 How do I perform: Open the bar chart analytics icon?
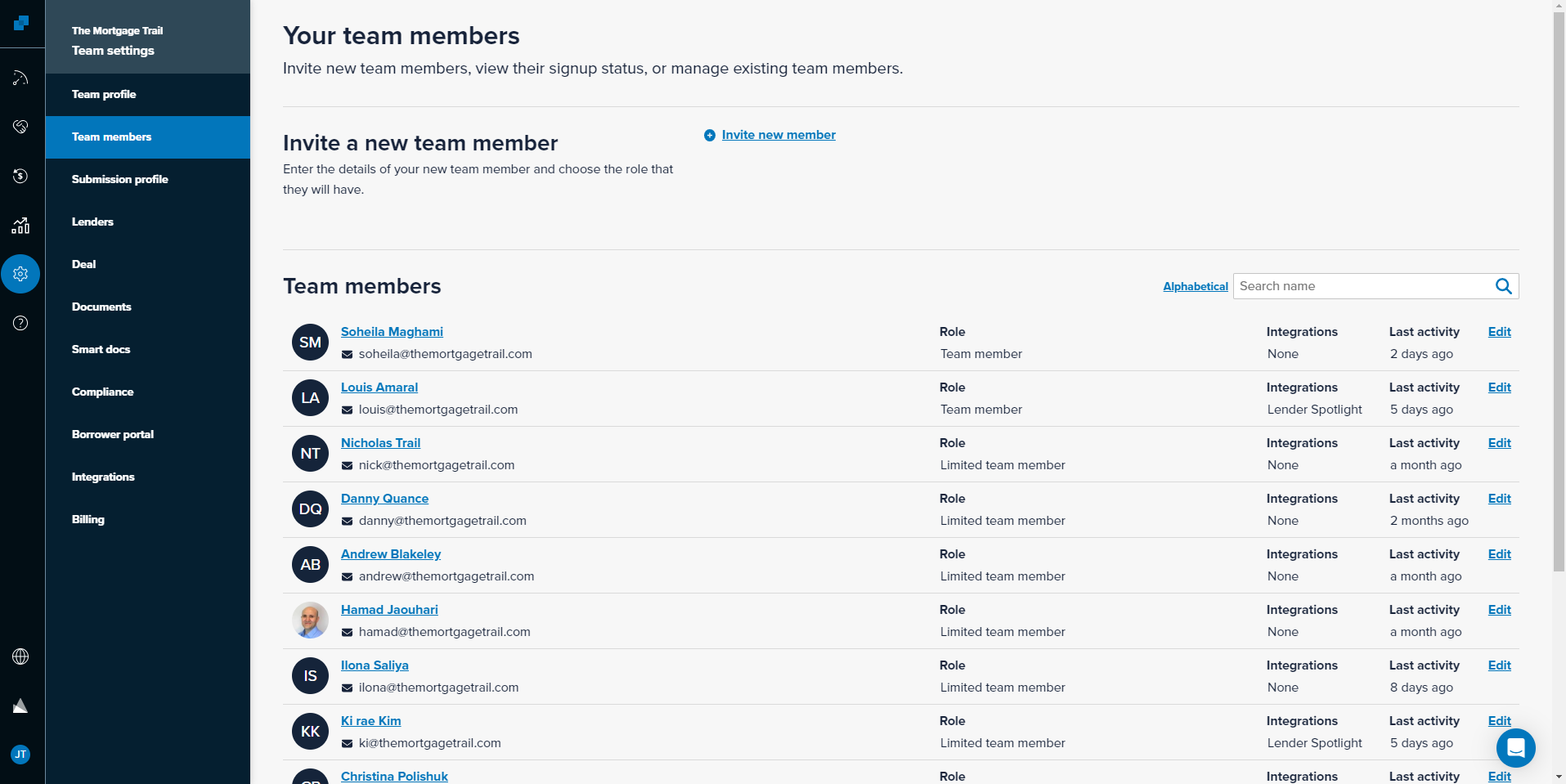tap(20, 226)
